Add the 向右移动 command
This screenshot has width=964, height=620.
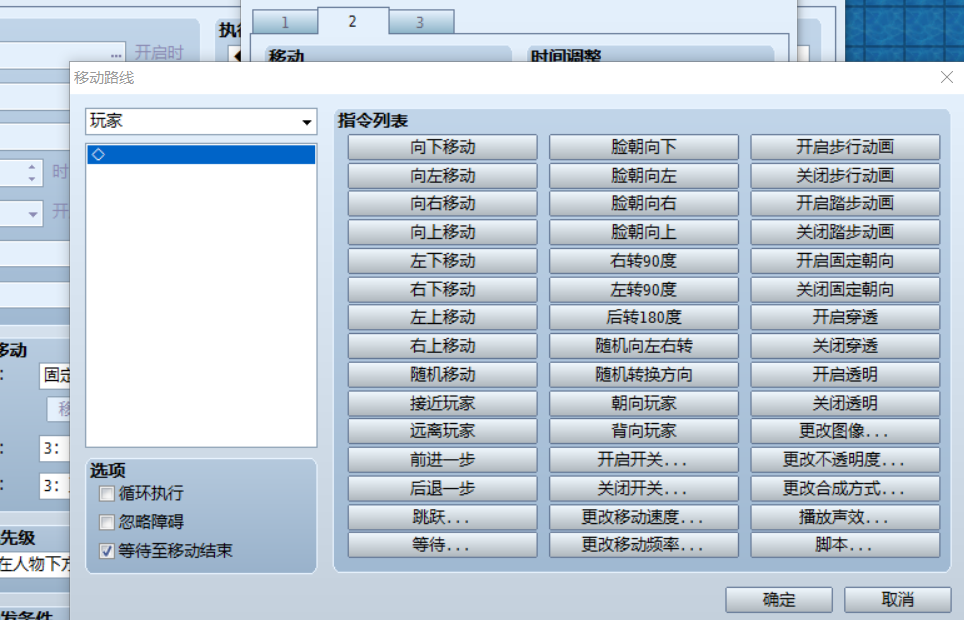pyautogui.click(x=443, y=204)
